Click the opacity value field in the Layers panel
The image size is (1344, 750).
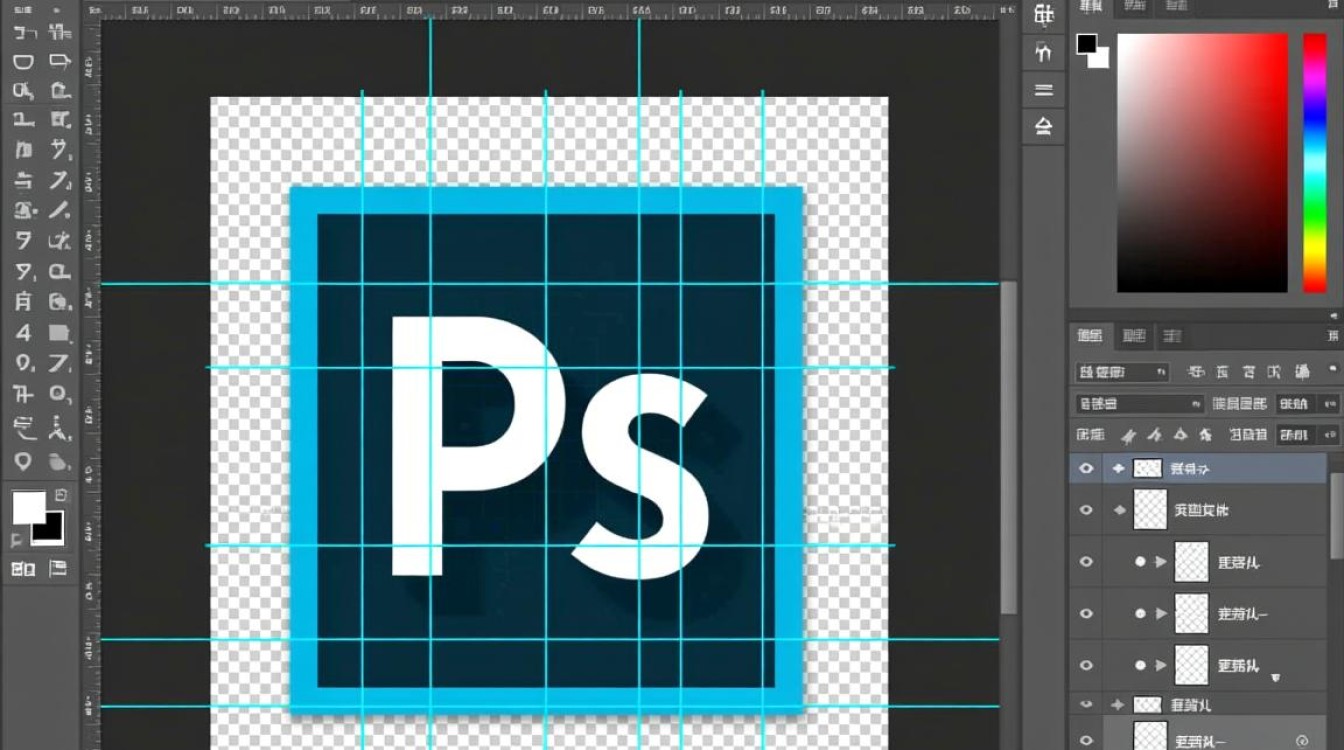click(x=1294, y=404)
